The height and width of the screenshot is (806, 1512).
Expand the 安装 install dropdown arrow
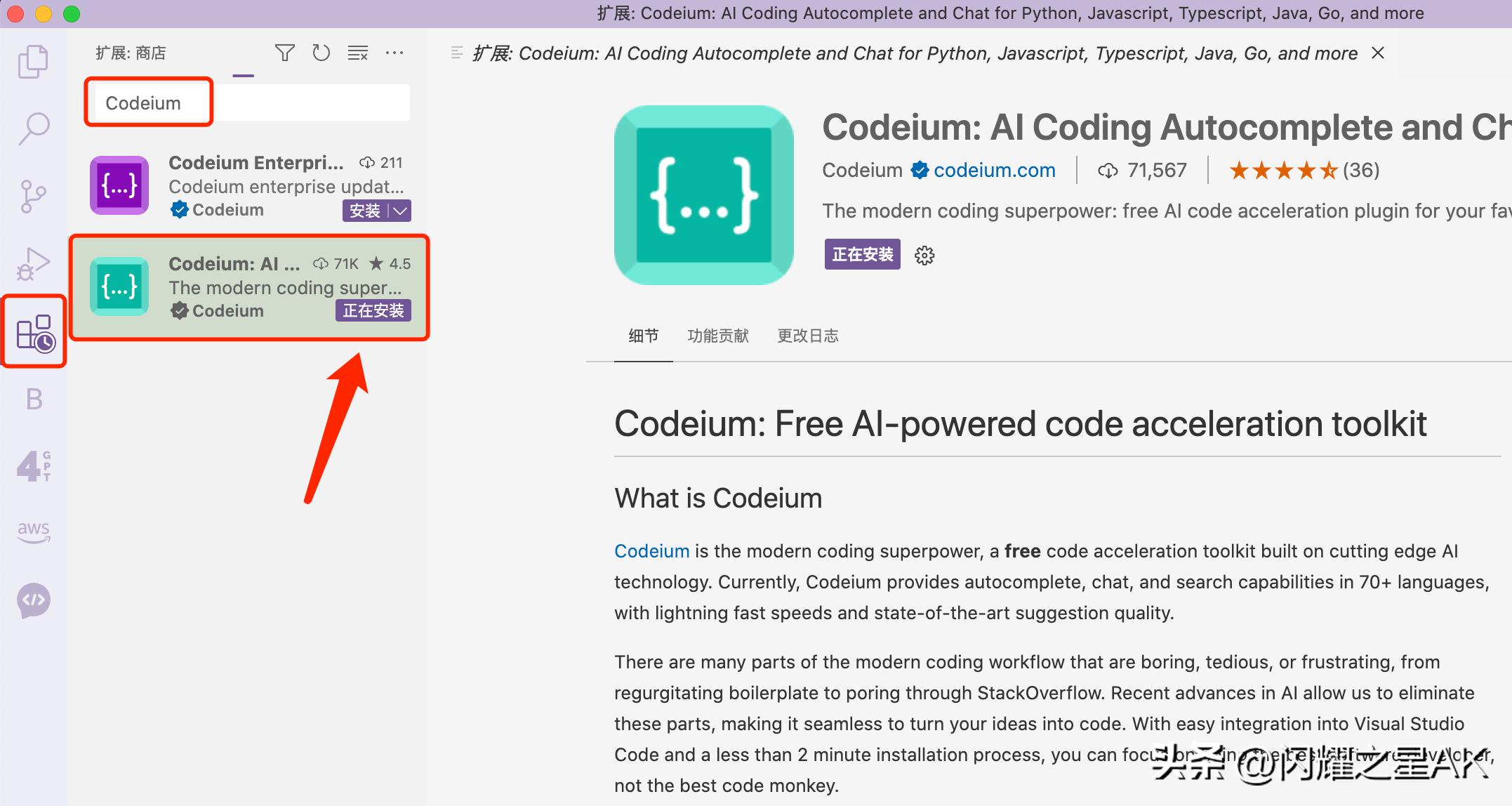(398, 210)
